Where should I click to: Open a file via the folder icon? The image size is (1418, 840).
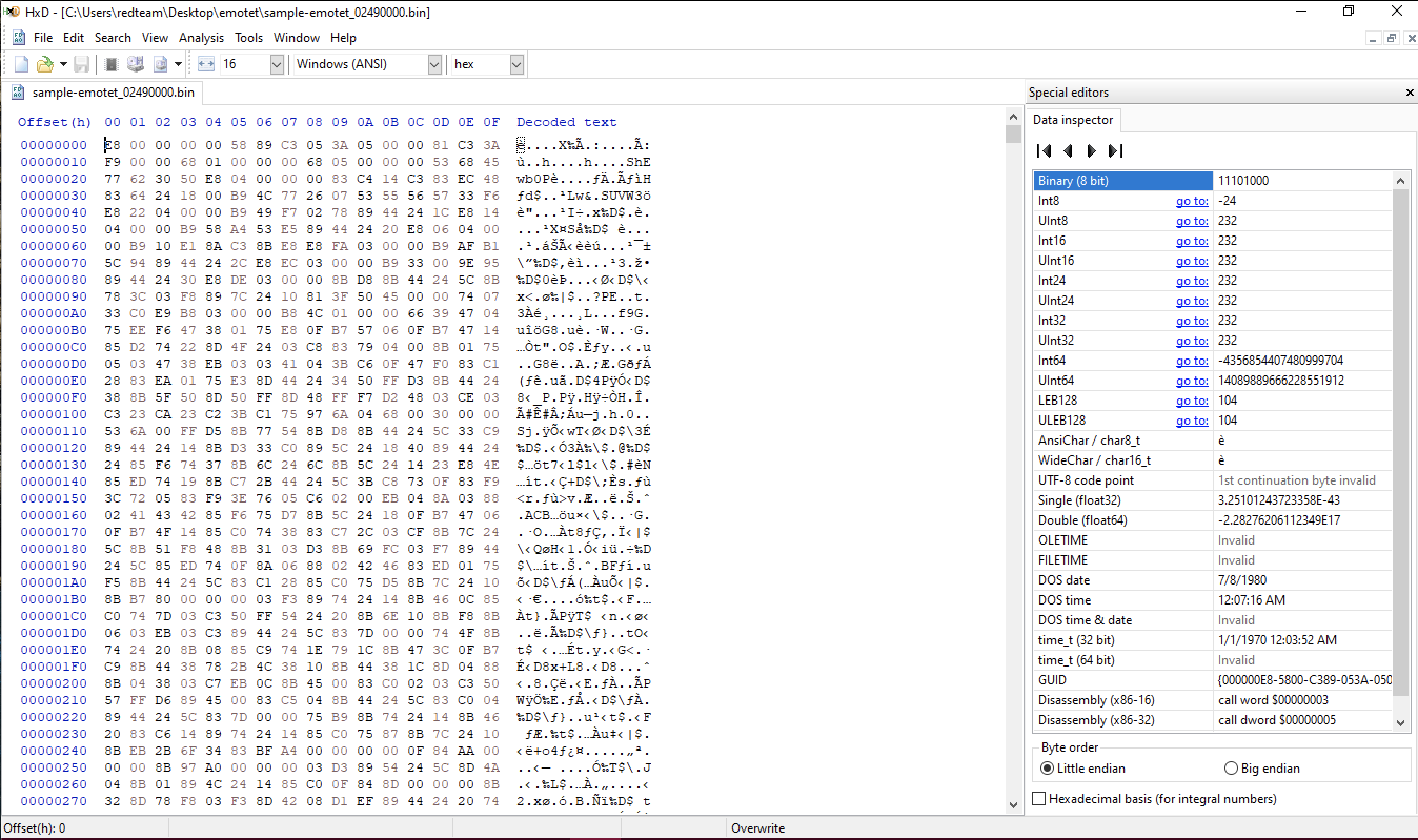[45, 65]
